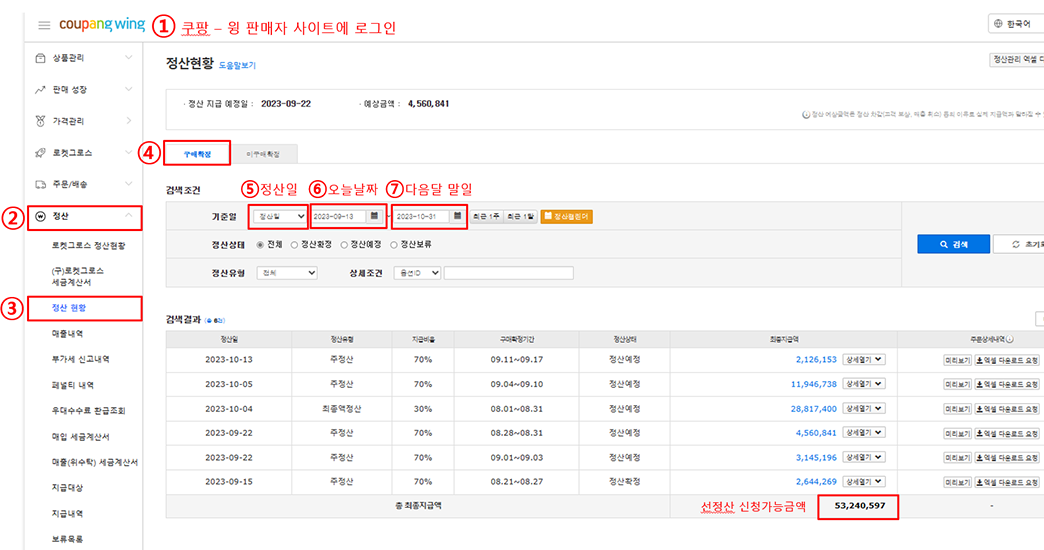Select the 전체 settlement status radio

260,245
